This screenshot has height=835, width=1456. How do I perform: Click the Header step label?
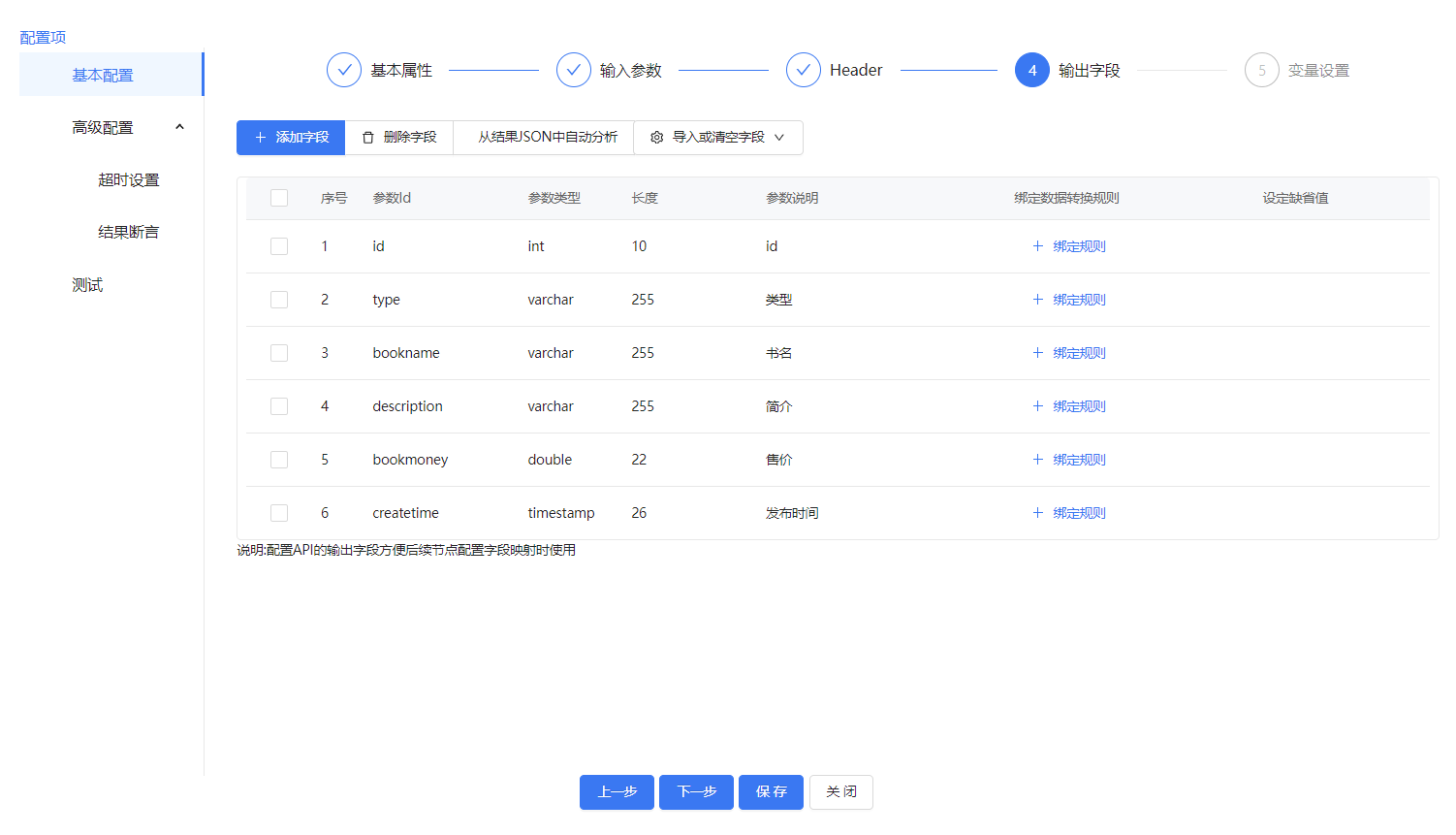tap(856, 70)
